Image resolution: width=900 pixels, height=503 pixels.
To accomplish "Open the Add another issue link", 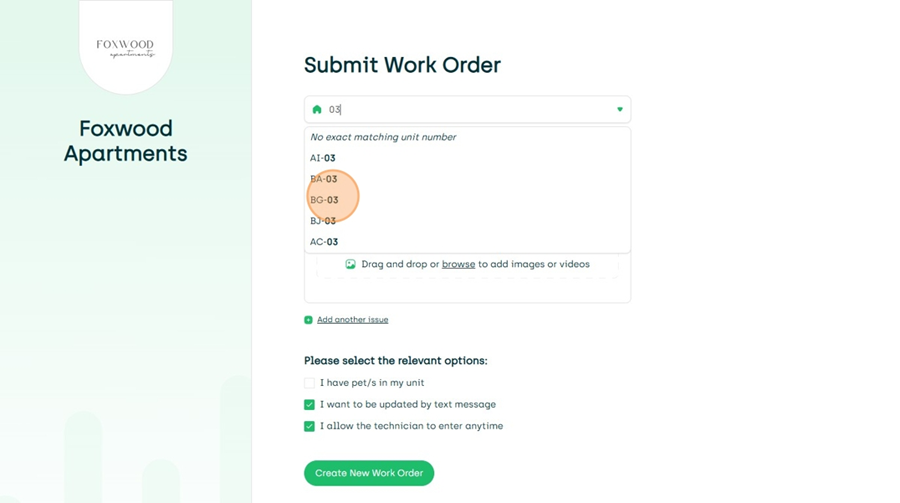I will (x=352, y=320).
